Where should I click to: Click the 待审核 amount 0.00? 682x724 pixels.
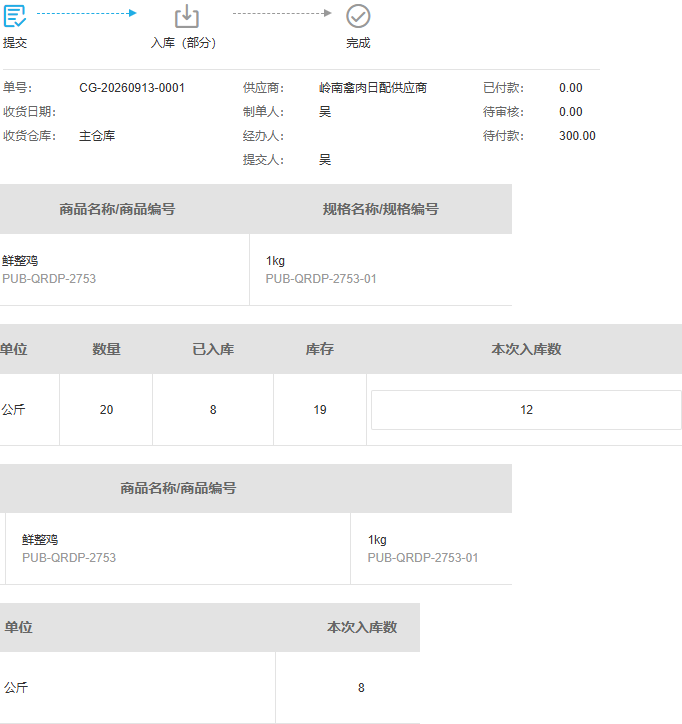(571, 112)
